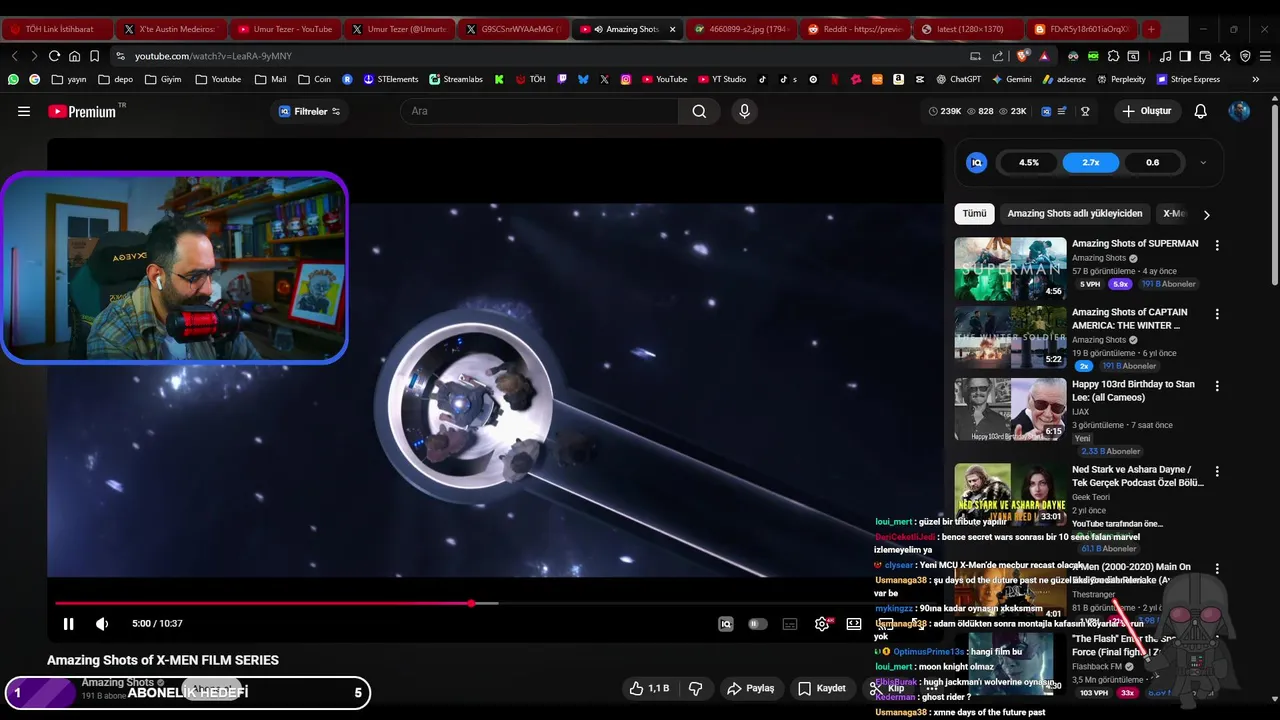Screen dimensions: 1280x720
Task: Open the trophy icon in YouTube header
Action: pos(1085,111)
